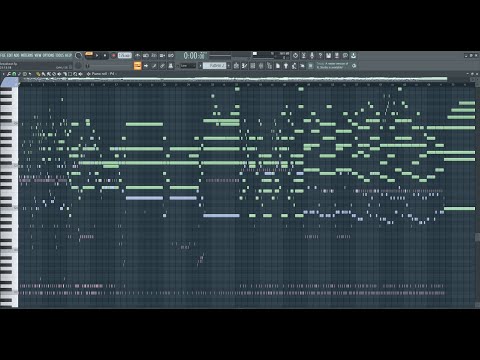
Task: Click the main volume knob
Action: [78, 66]
